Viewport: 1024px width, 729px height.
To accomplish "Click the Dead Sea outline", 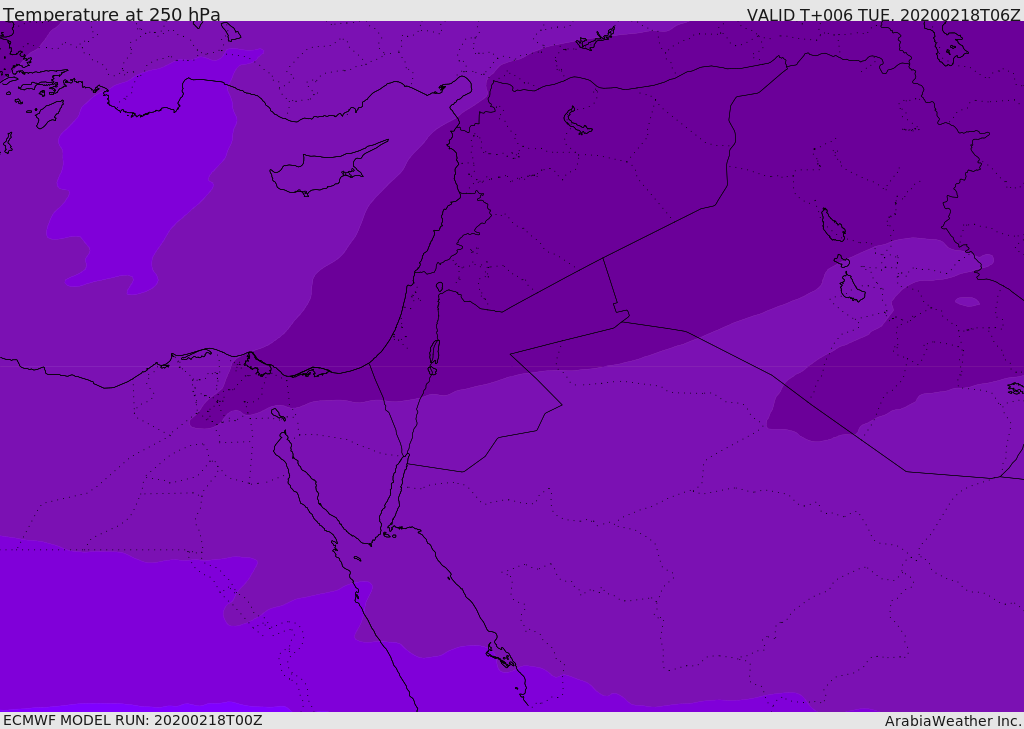I will click(434, 353).
